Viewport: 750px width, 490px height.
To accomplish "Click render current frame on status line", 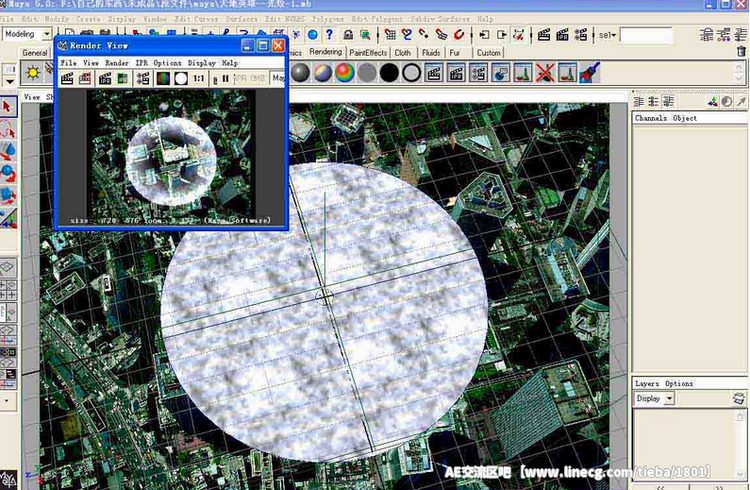I will 544,34.
